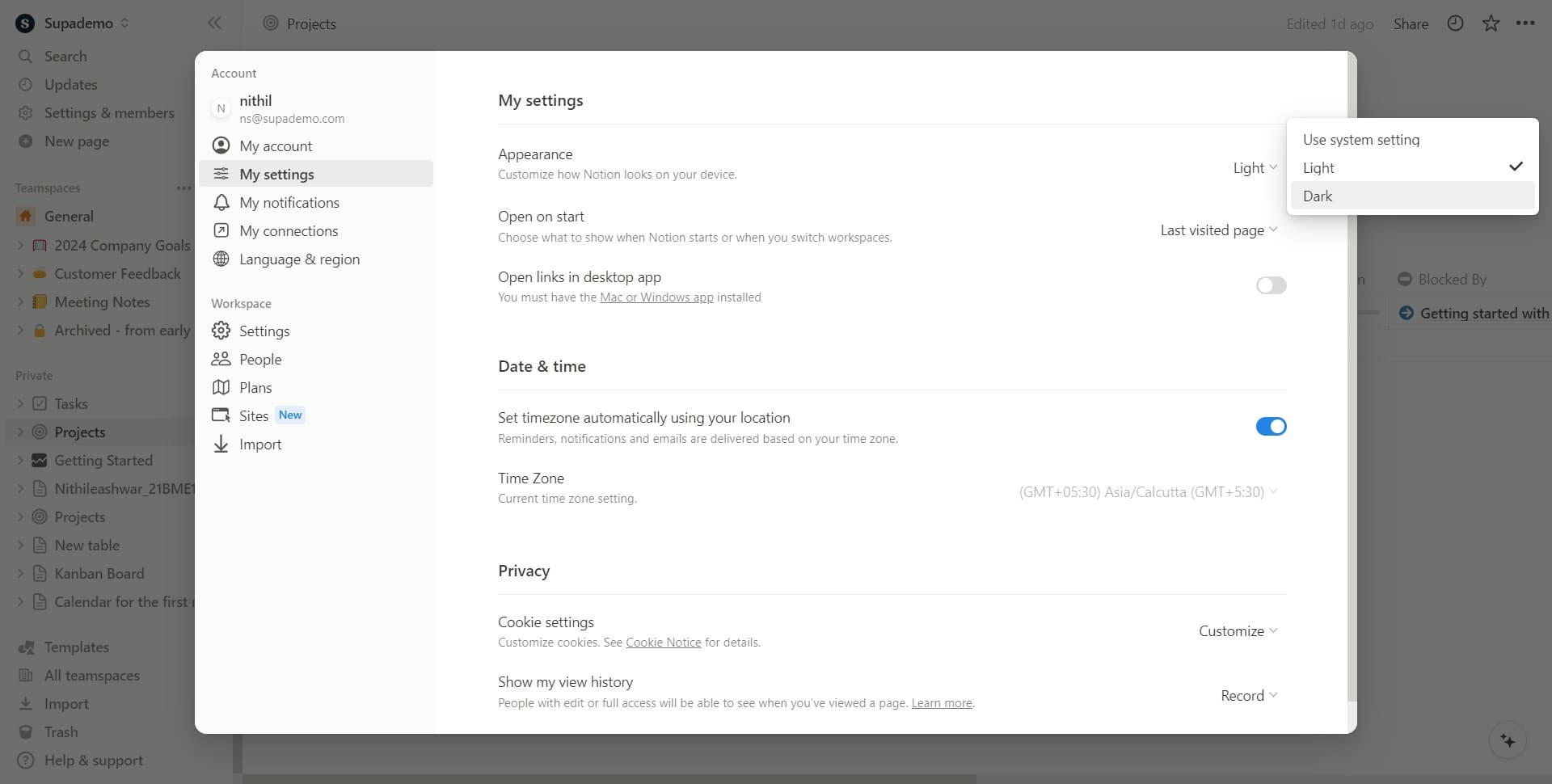
Task: Open the Plans section
Action: tap(316, 387)
